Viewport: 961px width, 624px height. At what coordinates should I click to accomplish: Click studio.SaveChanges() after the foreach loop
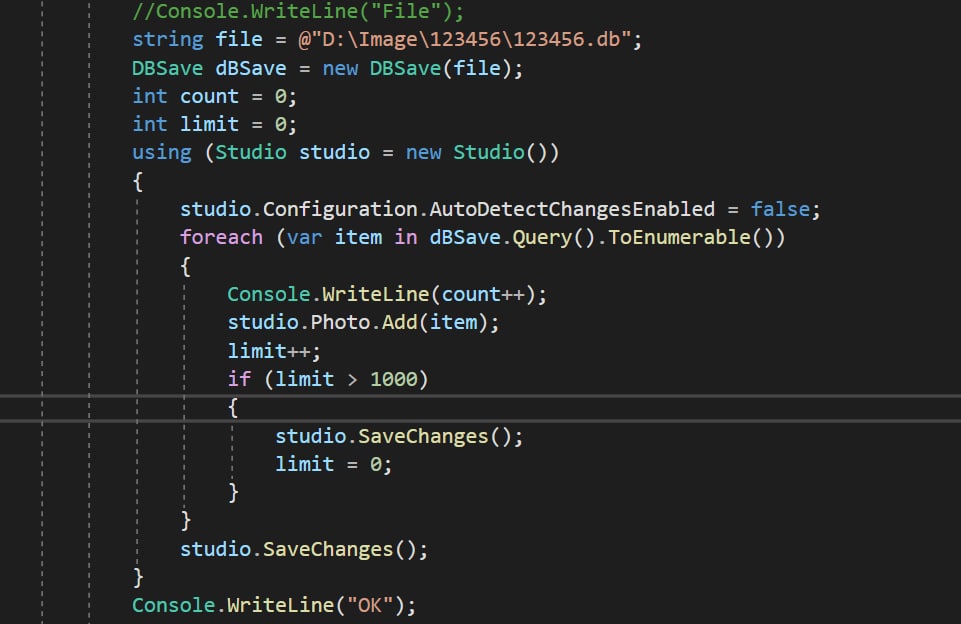click(304, 549)
